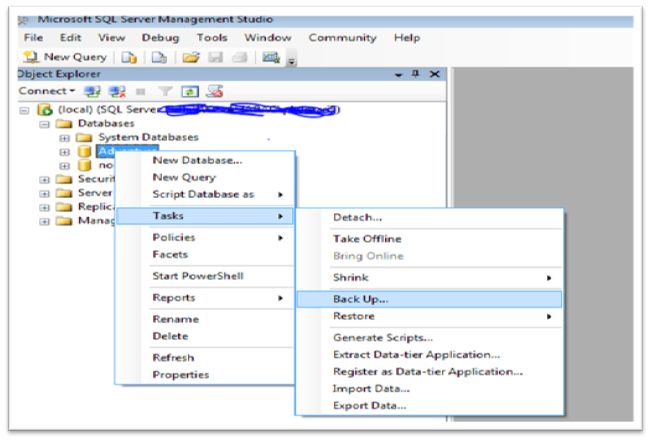
Task: Click the connect Object Explorer icon
Action: point(92,91)
